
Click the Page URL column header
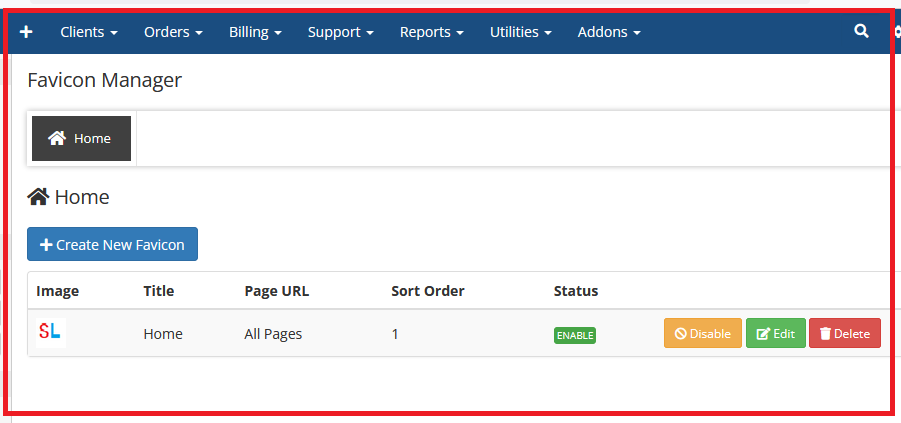(x=276, y=291)
